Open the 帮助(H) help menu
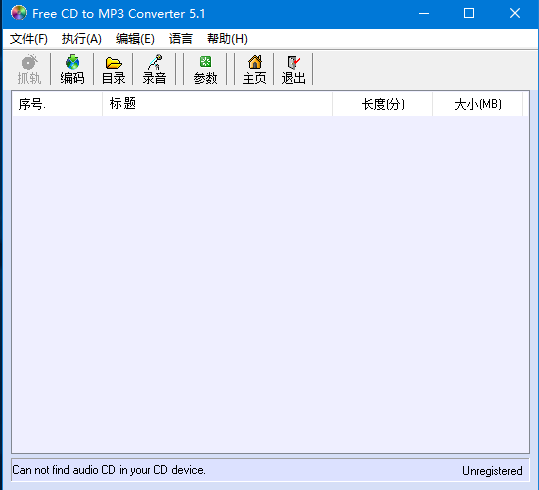539x490 pixels. click(227, 39)
